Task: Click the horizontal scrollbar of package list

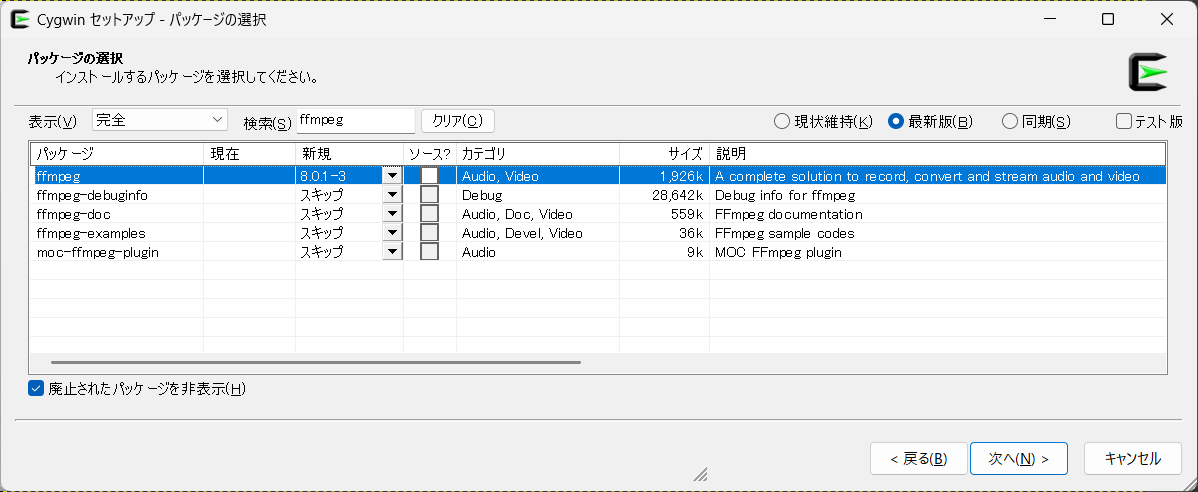Action: tap(316, 362)
